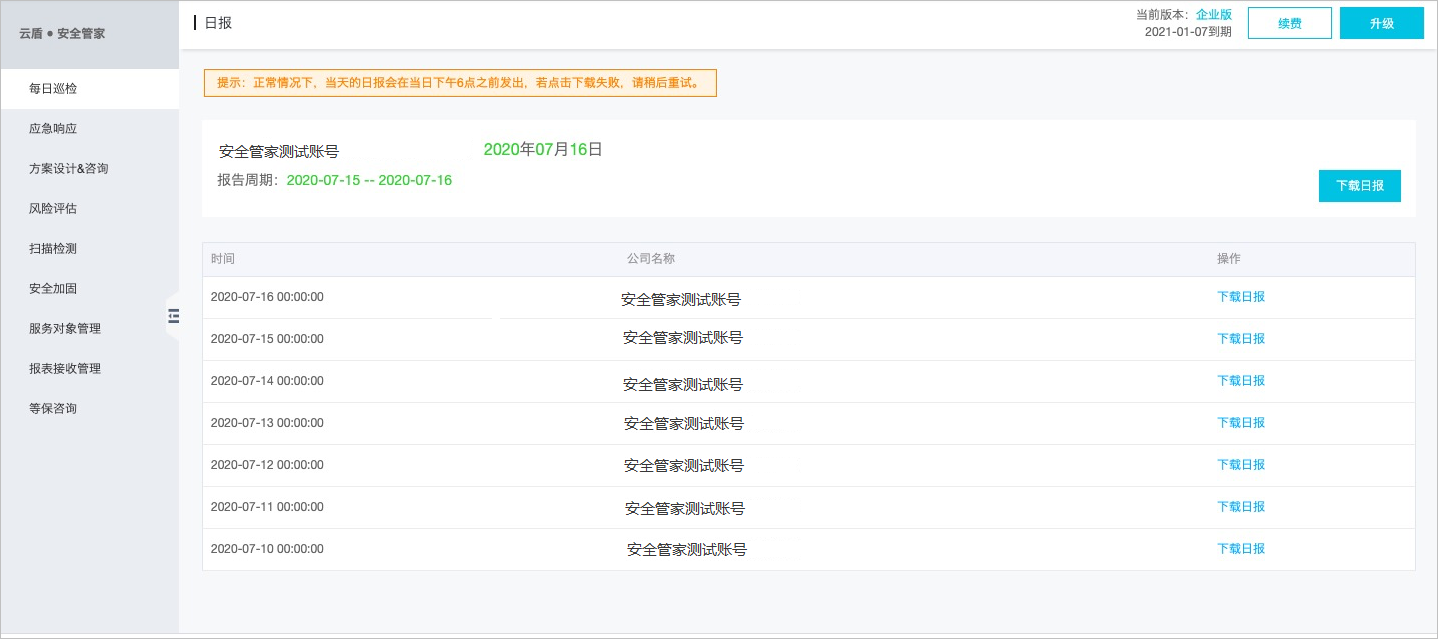
Task: Open the 企业版 version link
Action: coord(1214,15)
